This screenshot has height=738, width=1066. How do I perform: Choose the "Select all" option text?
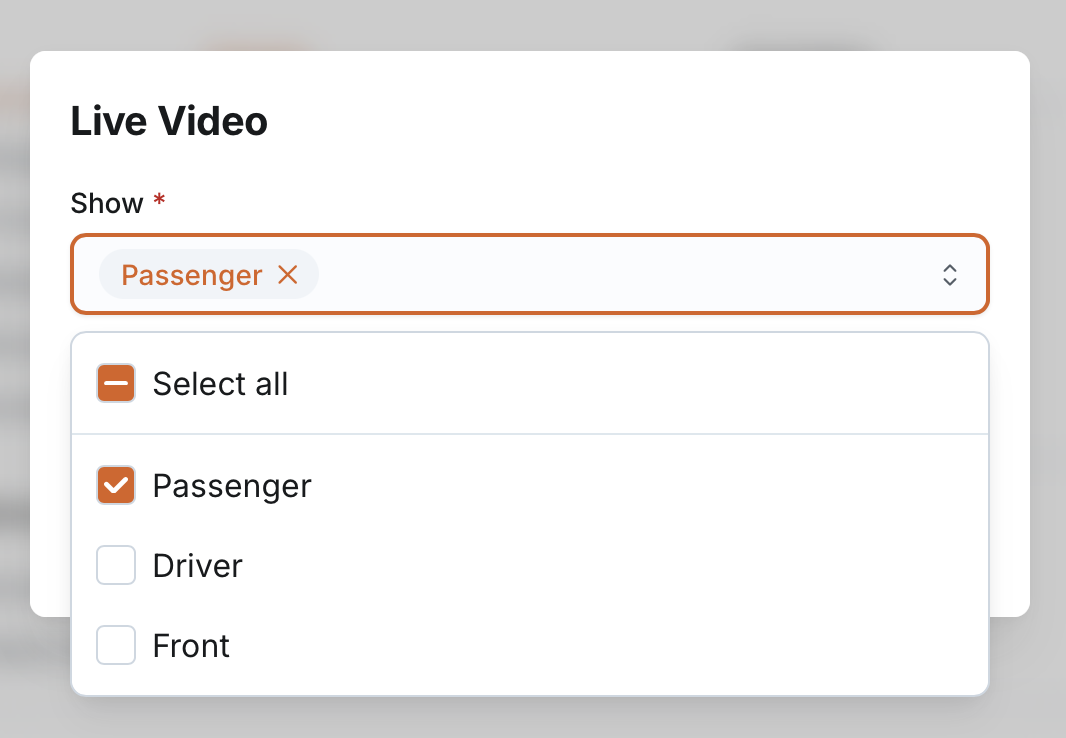pos(220,384)
